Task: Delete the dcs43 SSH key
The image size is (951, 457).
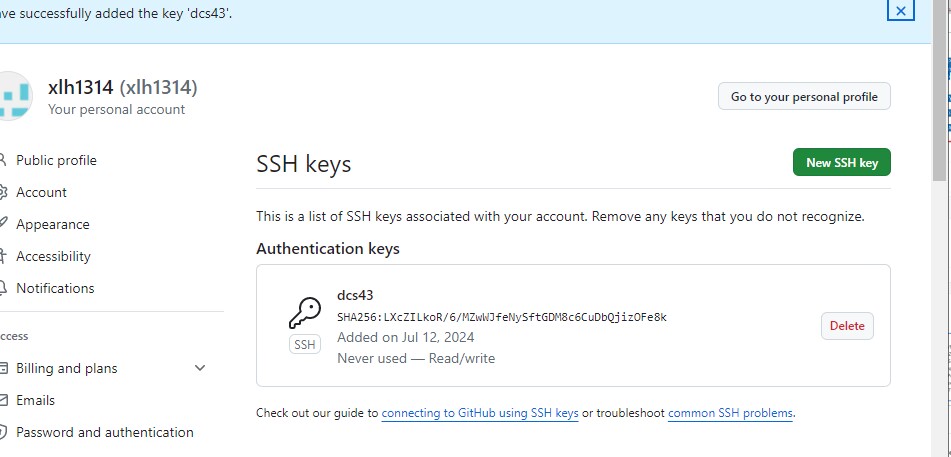Action: pyautogui.click(x=846, y=326)
